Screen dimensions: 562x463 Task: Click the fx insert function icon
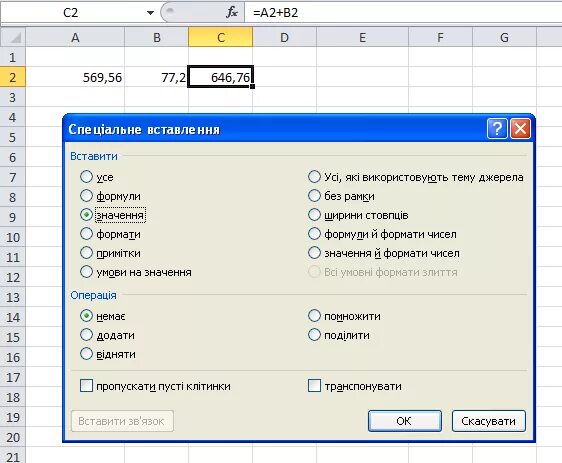(232, 13)
